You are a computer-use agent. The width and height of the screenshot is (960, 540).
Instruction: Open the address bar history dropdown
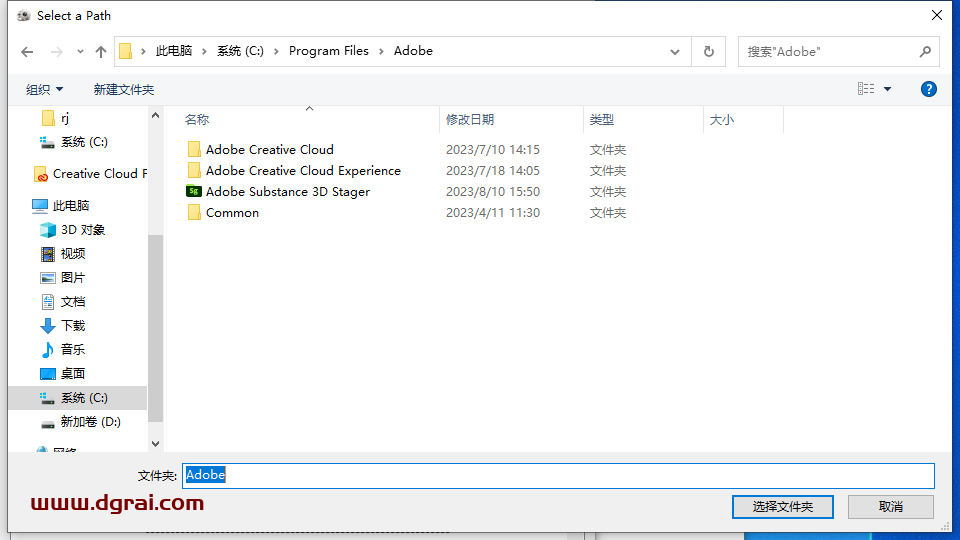tap(675, 52)
